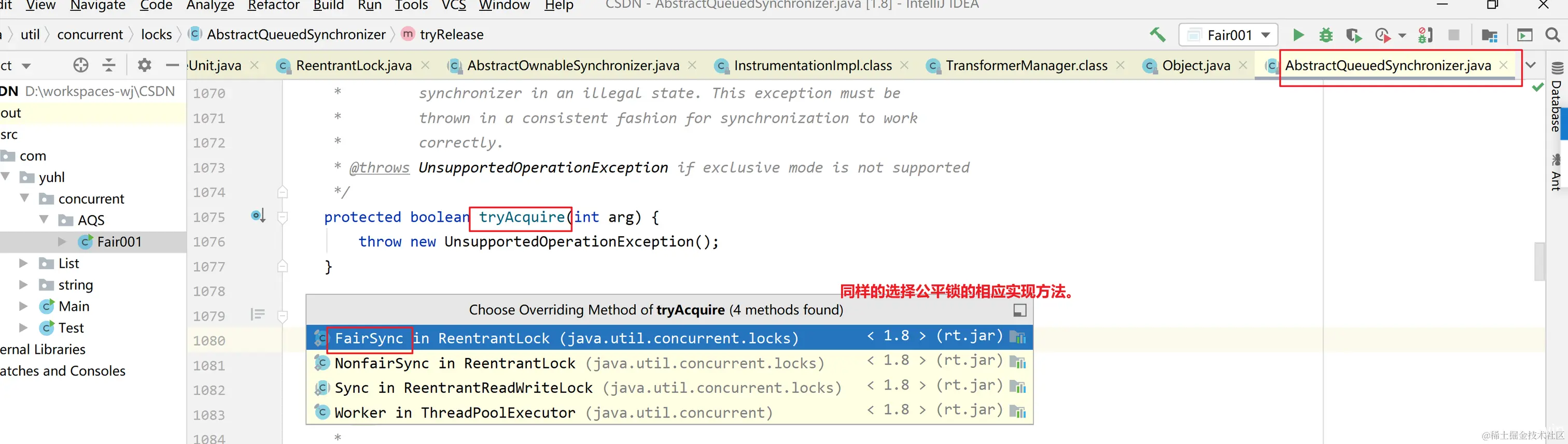Click the Search Everywhere magnifier

click(x=1553, y=35)
